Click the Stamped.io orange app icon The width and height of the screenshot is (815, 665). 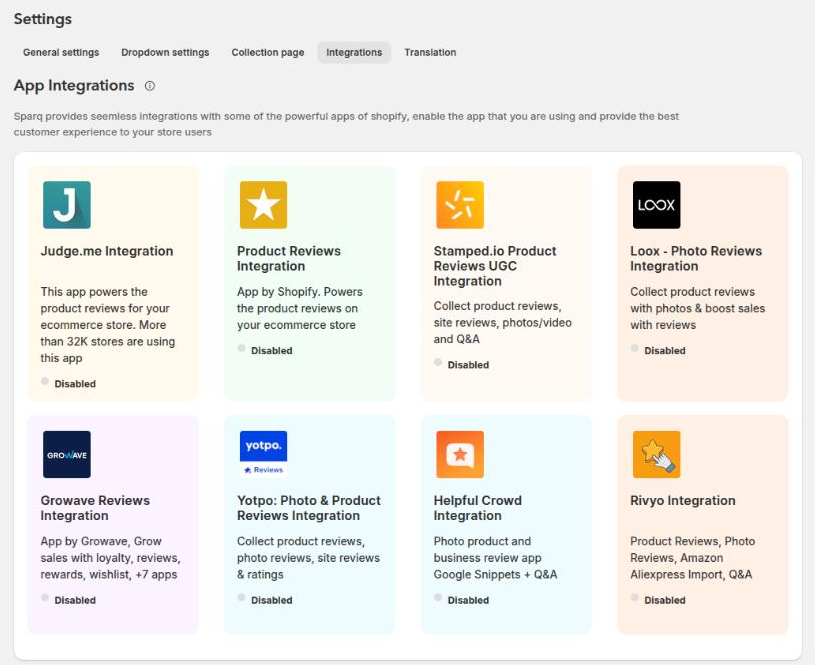(x=460, y=205)
